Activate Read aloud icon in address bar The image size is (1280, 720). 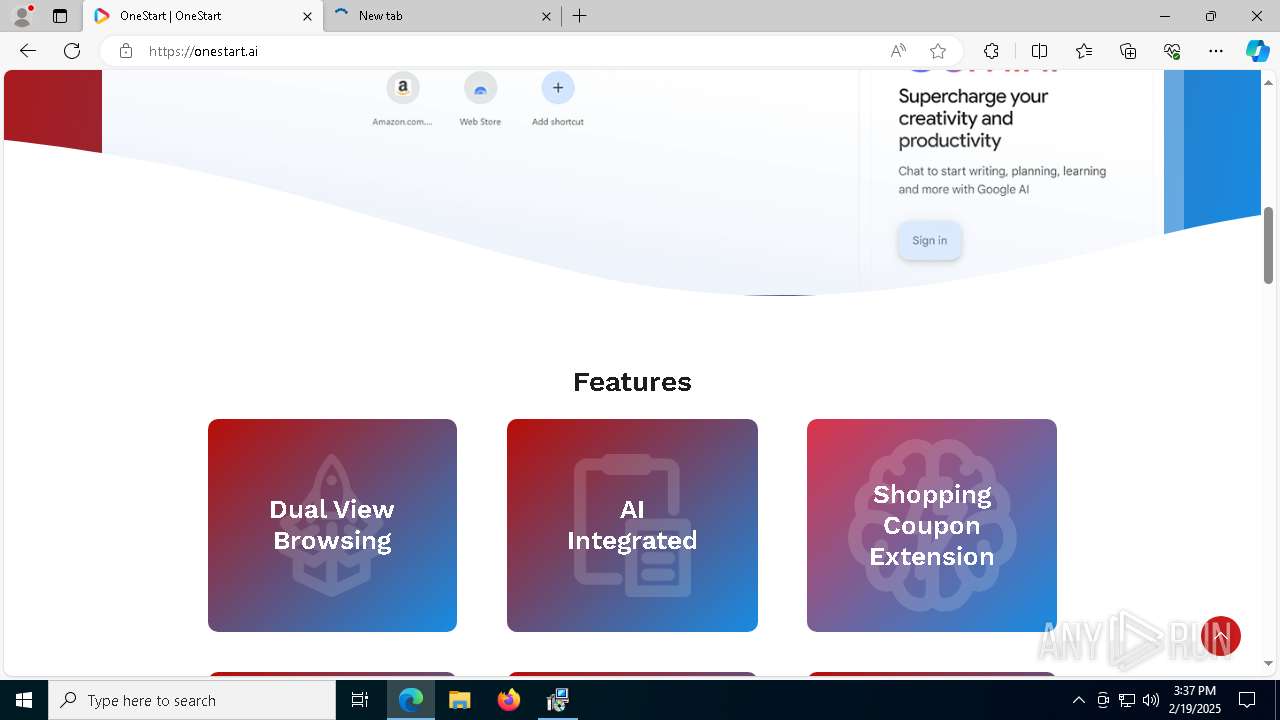[x=898, y=51]
